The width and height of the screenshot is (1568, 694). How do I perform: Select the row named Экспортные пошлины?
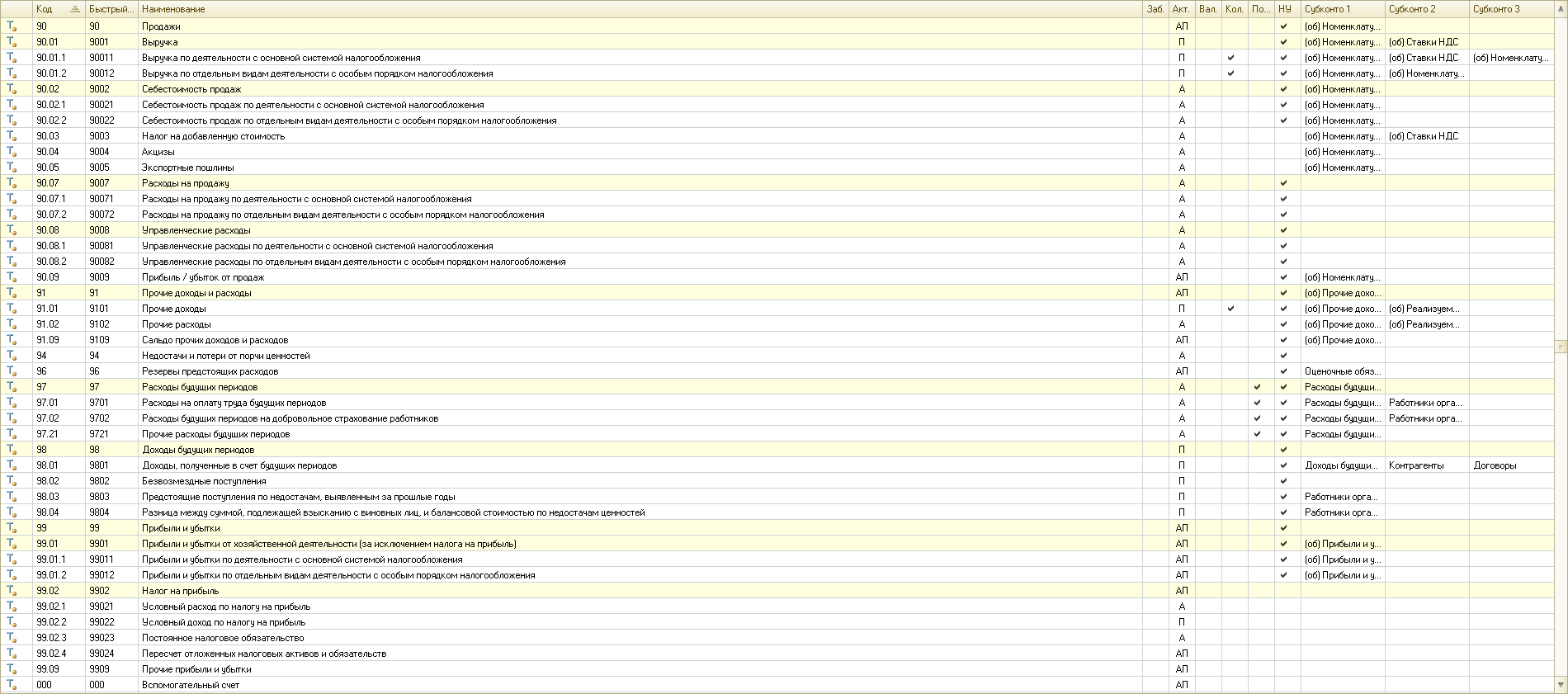coord(188,168)
